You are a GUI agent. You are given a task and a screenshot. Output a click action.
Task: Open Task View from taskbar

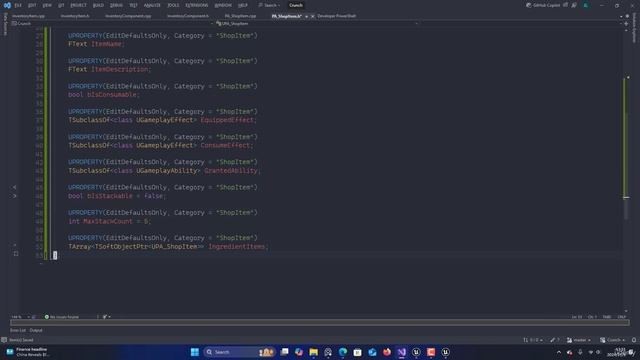pos(284,352)
